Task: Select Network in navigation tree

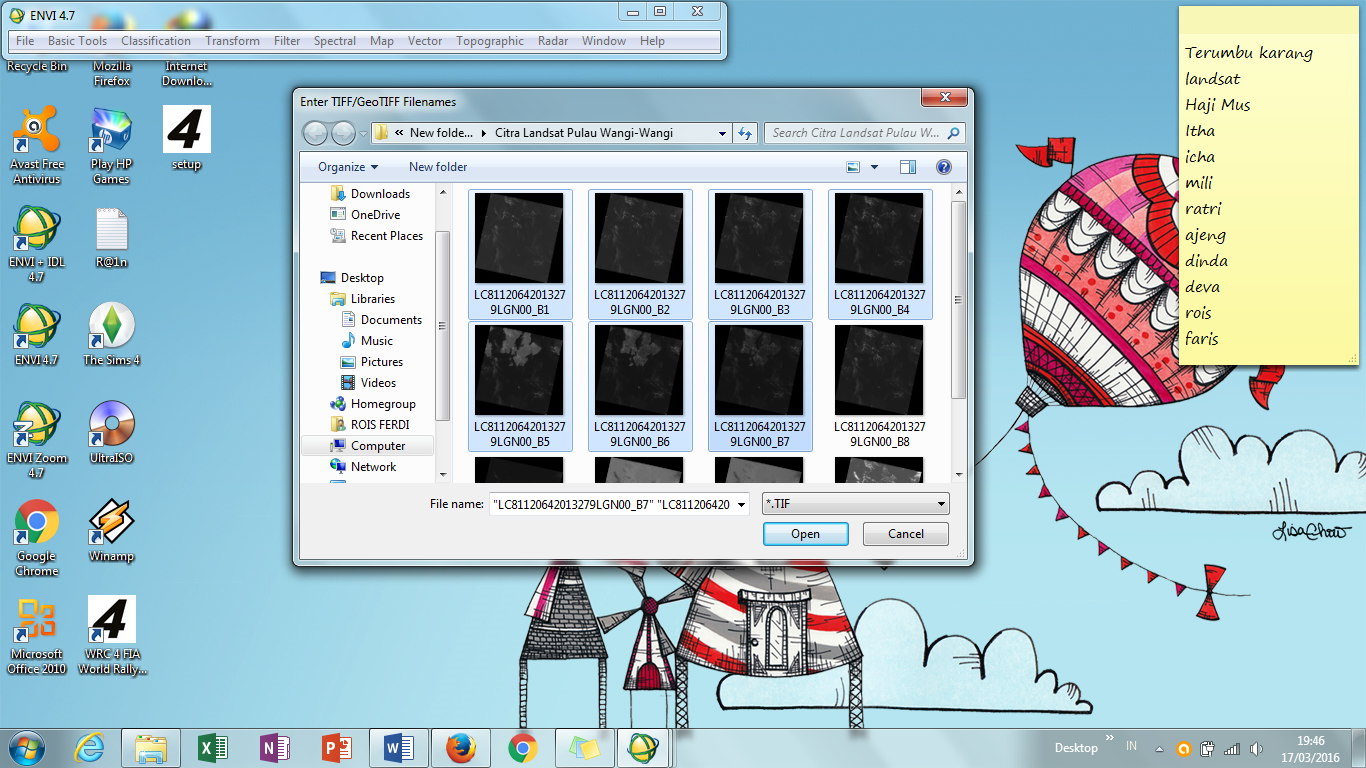Action: [373, 467]
